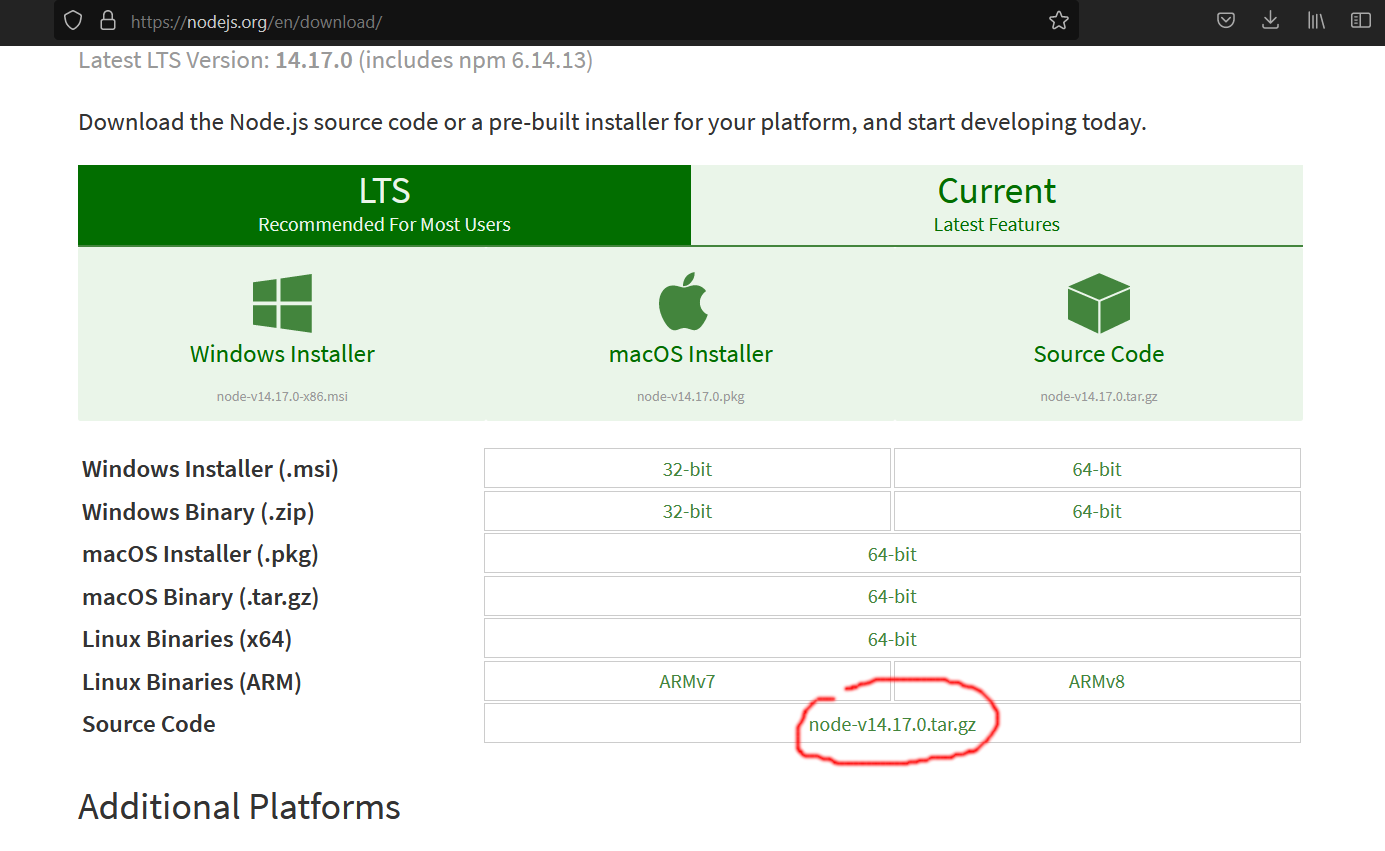This screenshot has height=851, width=1385.
Task: Download 32-bit Windows Installer (.msi)
Action: point(687,469)
